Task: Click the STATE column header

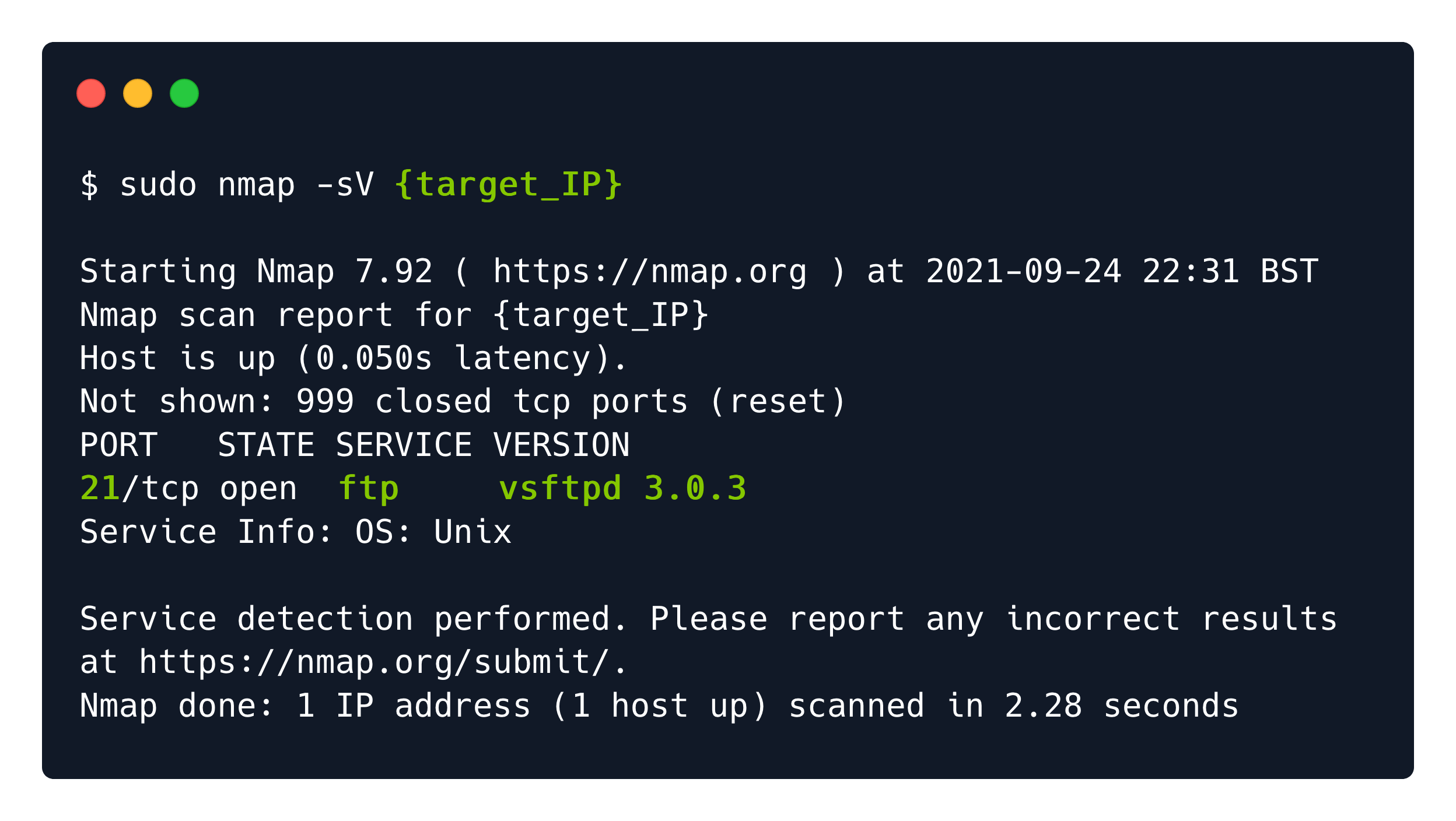Action: (x=266, y=445)
